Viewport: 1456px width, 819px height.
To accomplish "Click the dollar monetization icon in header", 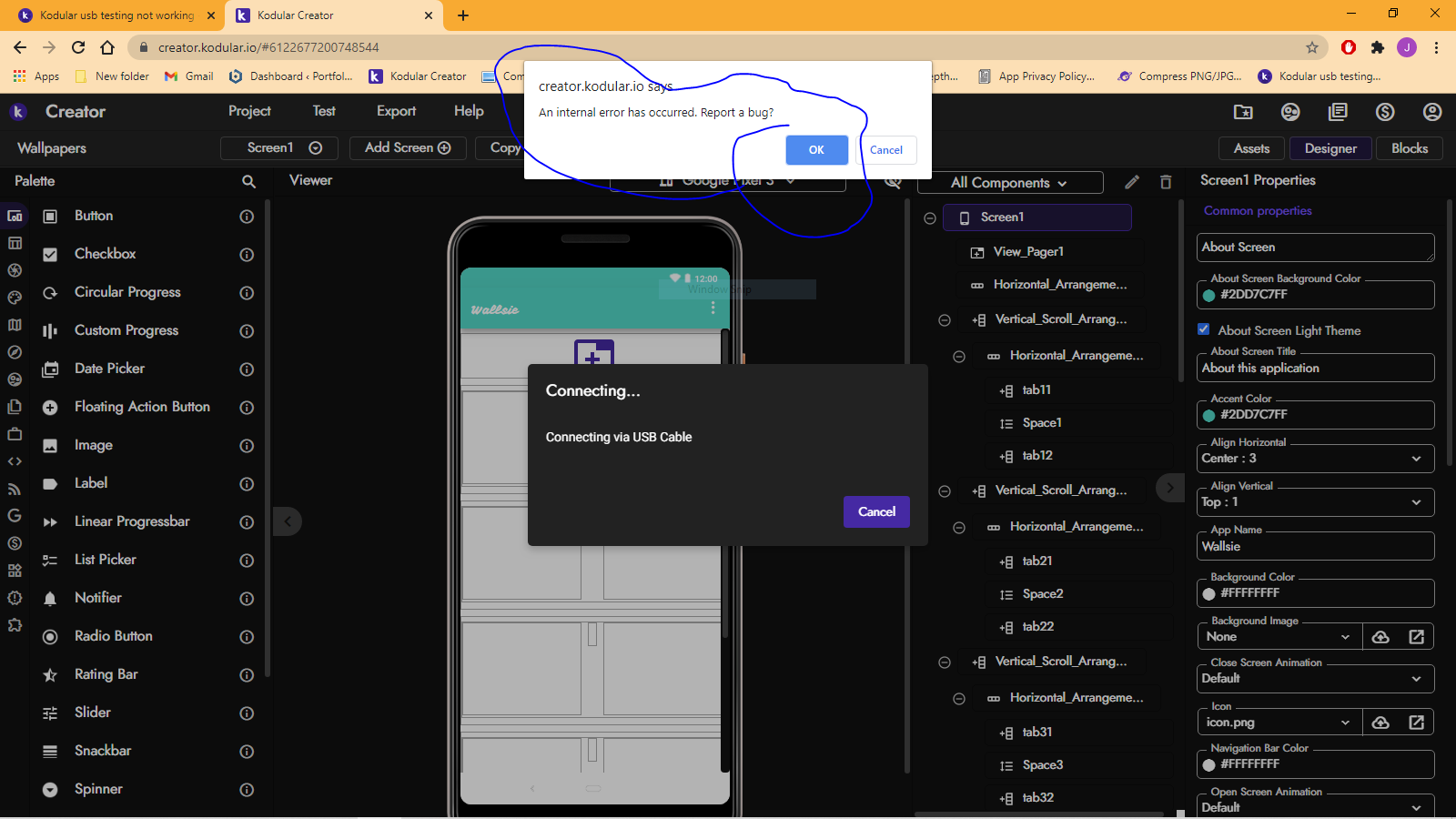I will [1385, 112].
